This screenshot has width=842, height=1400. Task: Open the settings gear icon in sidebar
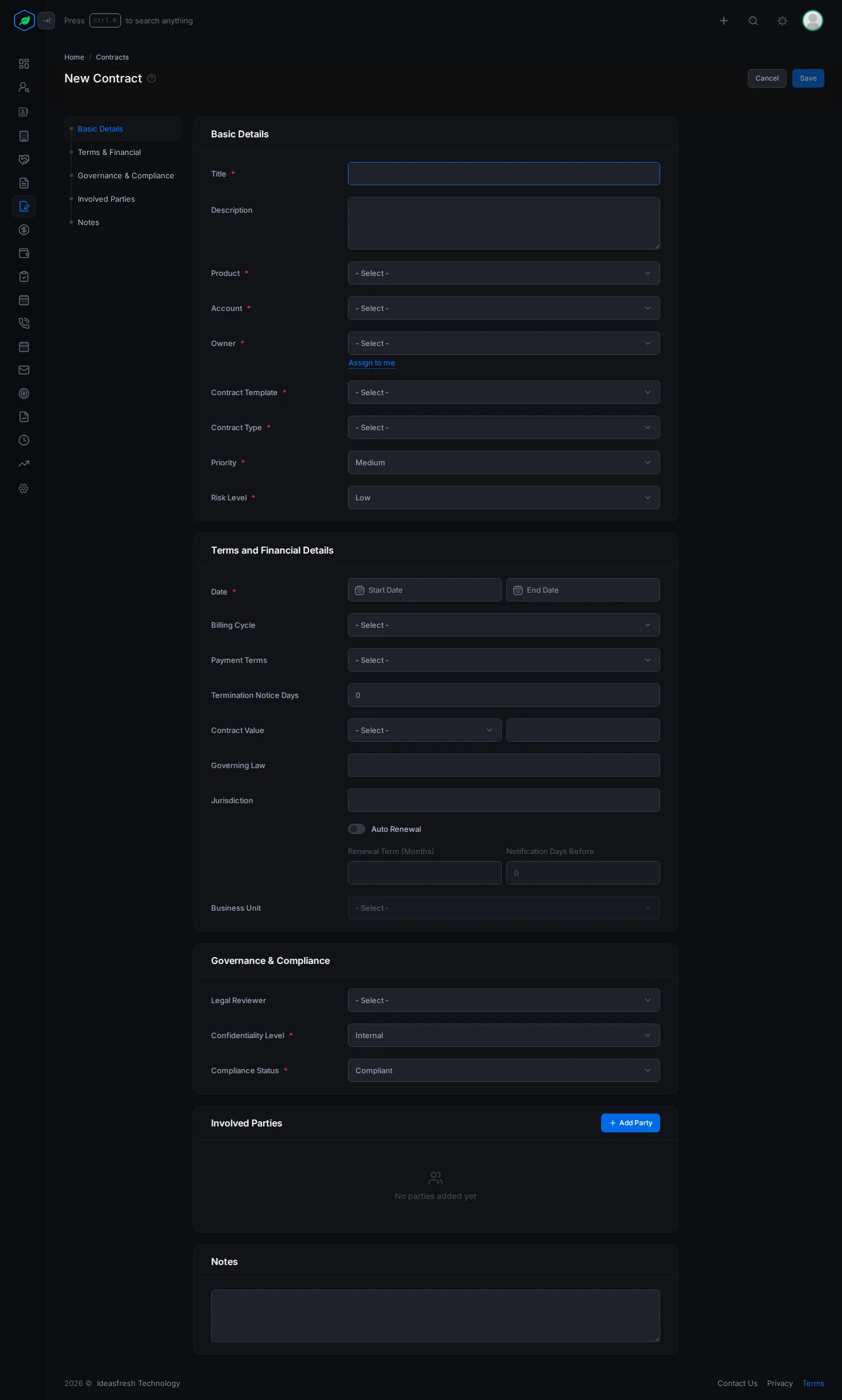pos(24,488)
